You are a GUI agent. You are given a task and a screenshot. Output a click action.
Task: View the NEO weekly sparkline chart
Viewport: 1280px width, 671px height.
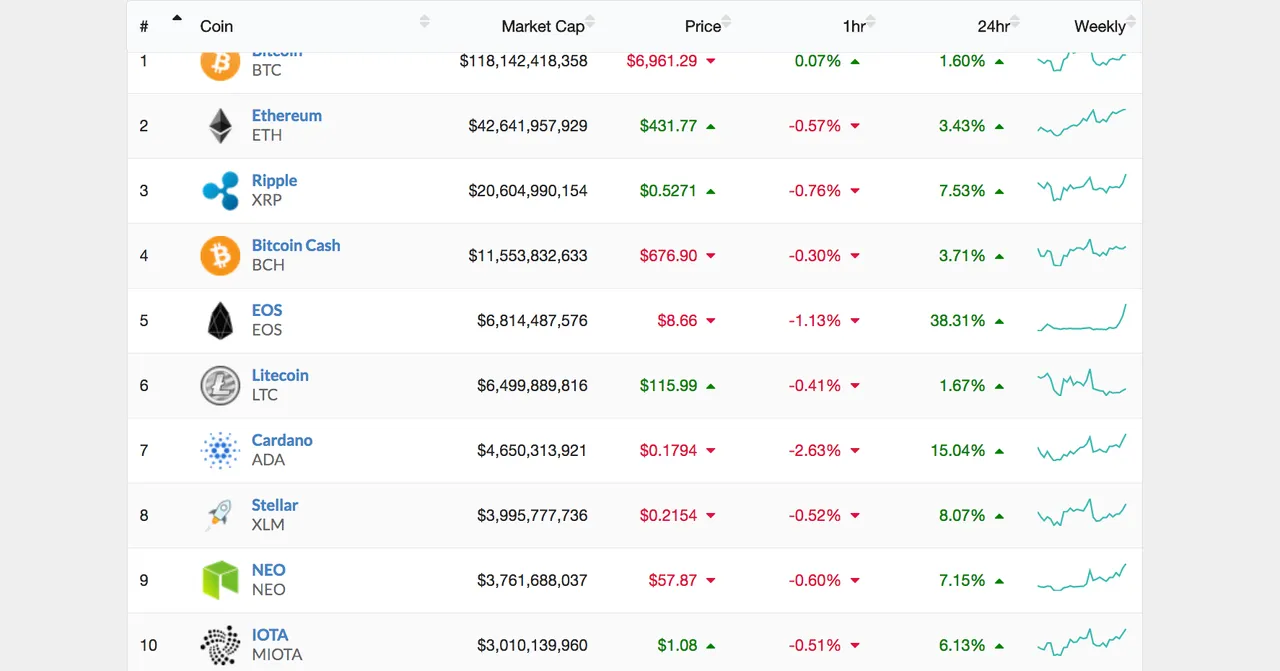click(1082, 577)
